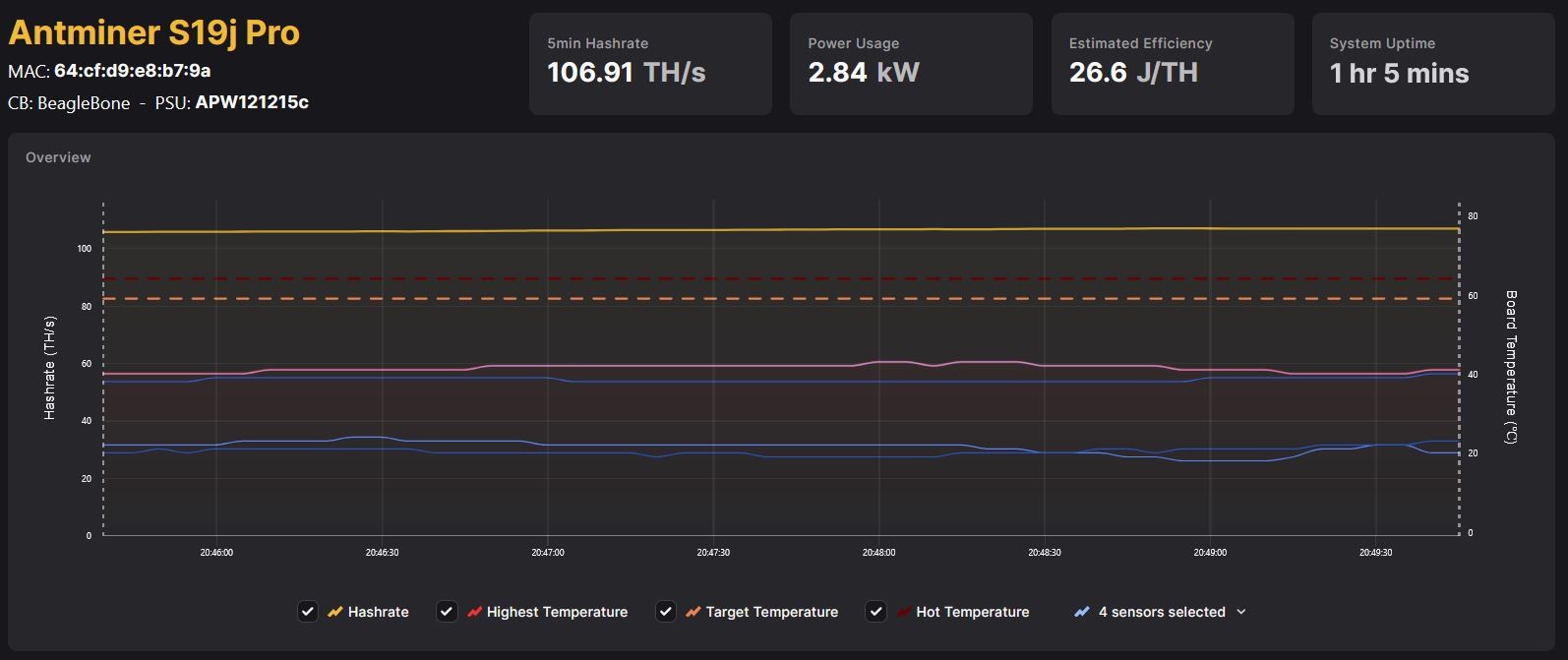Click the Target Temperature legend label

pos(772,612)
